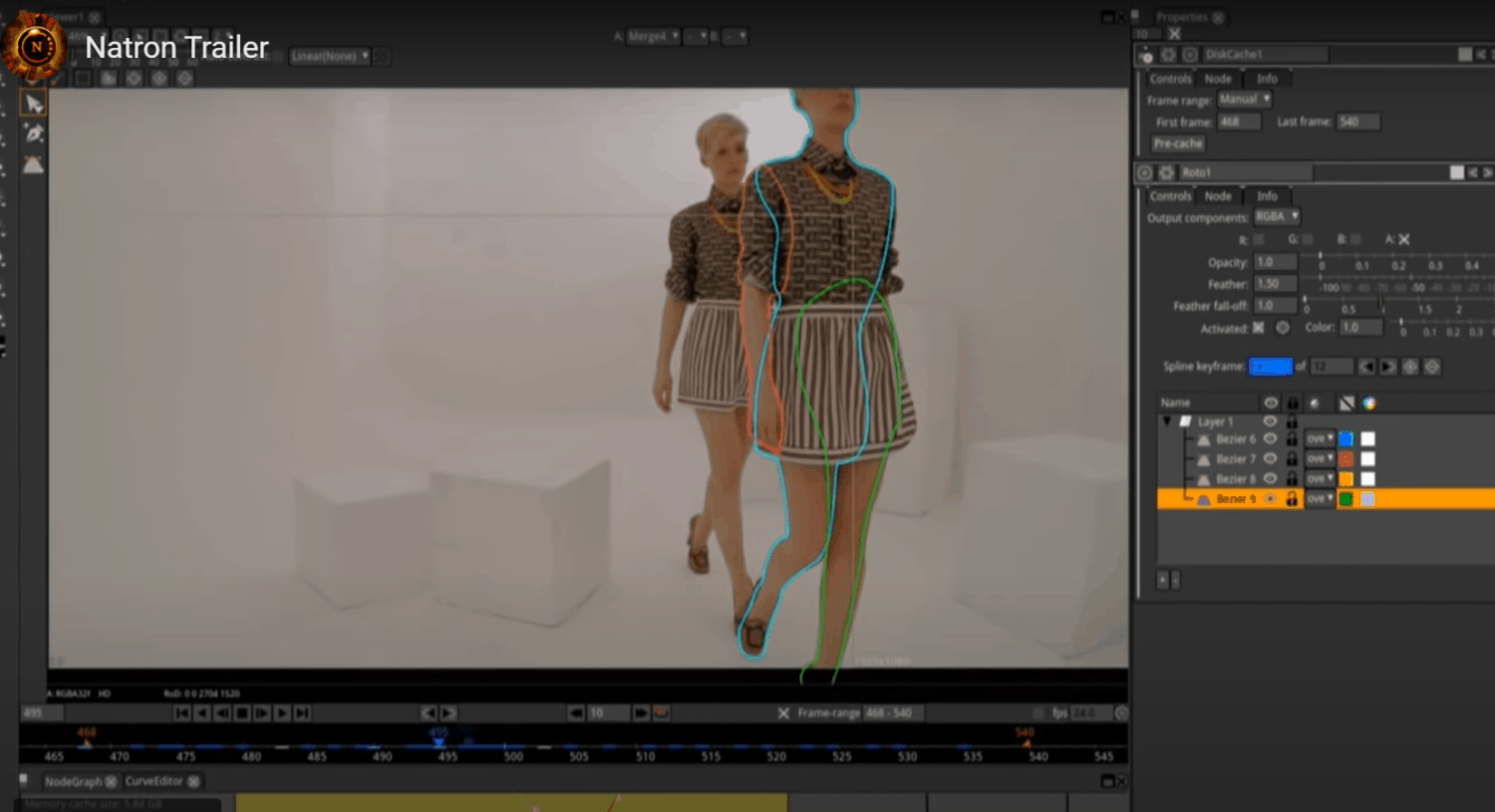Skip forward by the frame increment
The width and height of the screenshot is (1495, 812).
pyautogui.click(x=641, y=713)
